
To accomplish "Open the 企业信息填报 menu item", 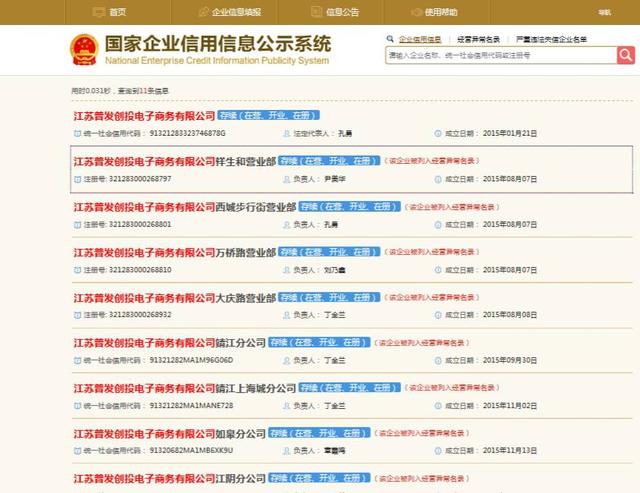I will pyautogui.click(x=236, y=12).
